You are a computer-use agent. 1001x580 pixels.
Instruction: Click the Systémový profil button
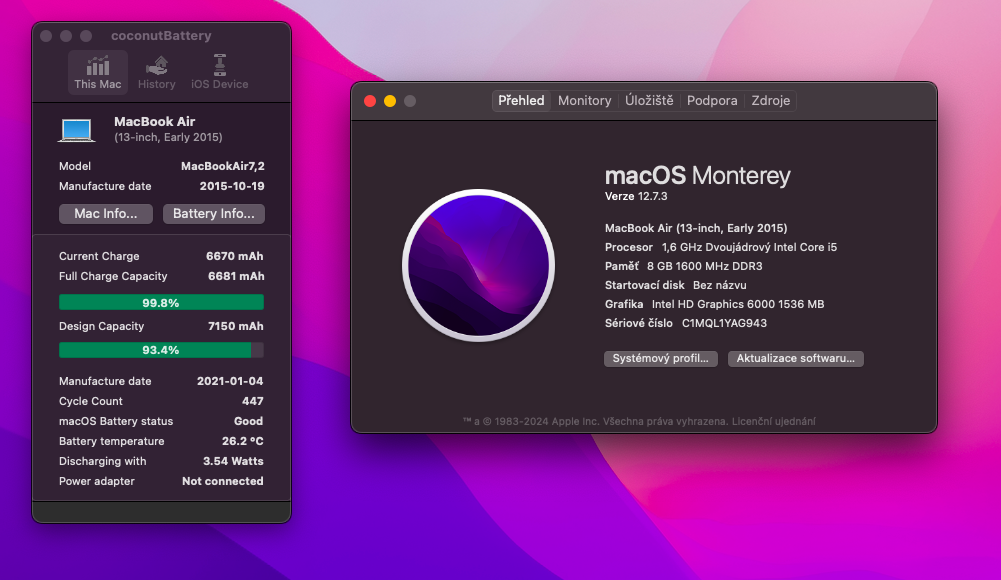[661, 359]
